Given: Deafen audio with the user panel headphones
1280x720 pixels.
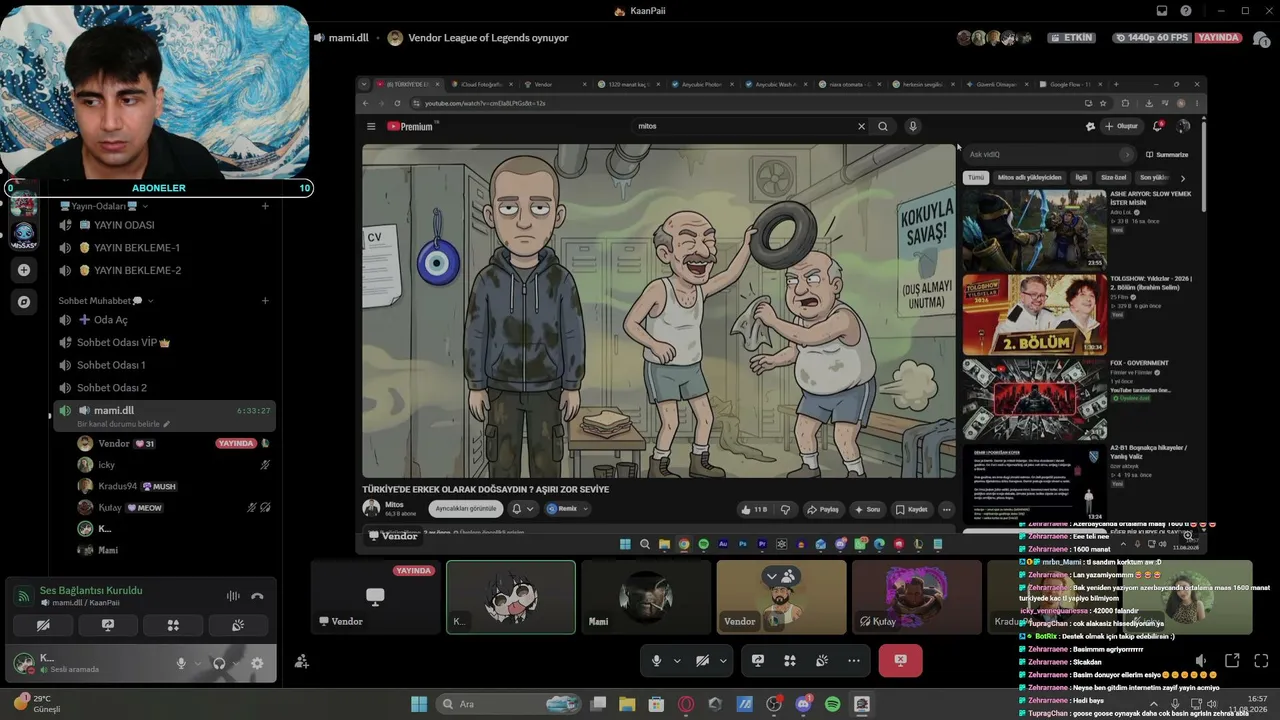Looking at the screenshot, I should pyautogui.click(x=219, y=663).
